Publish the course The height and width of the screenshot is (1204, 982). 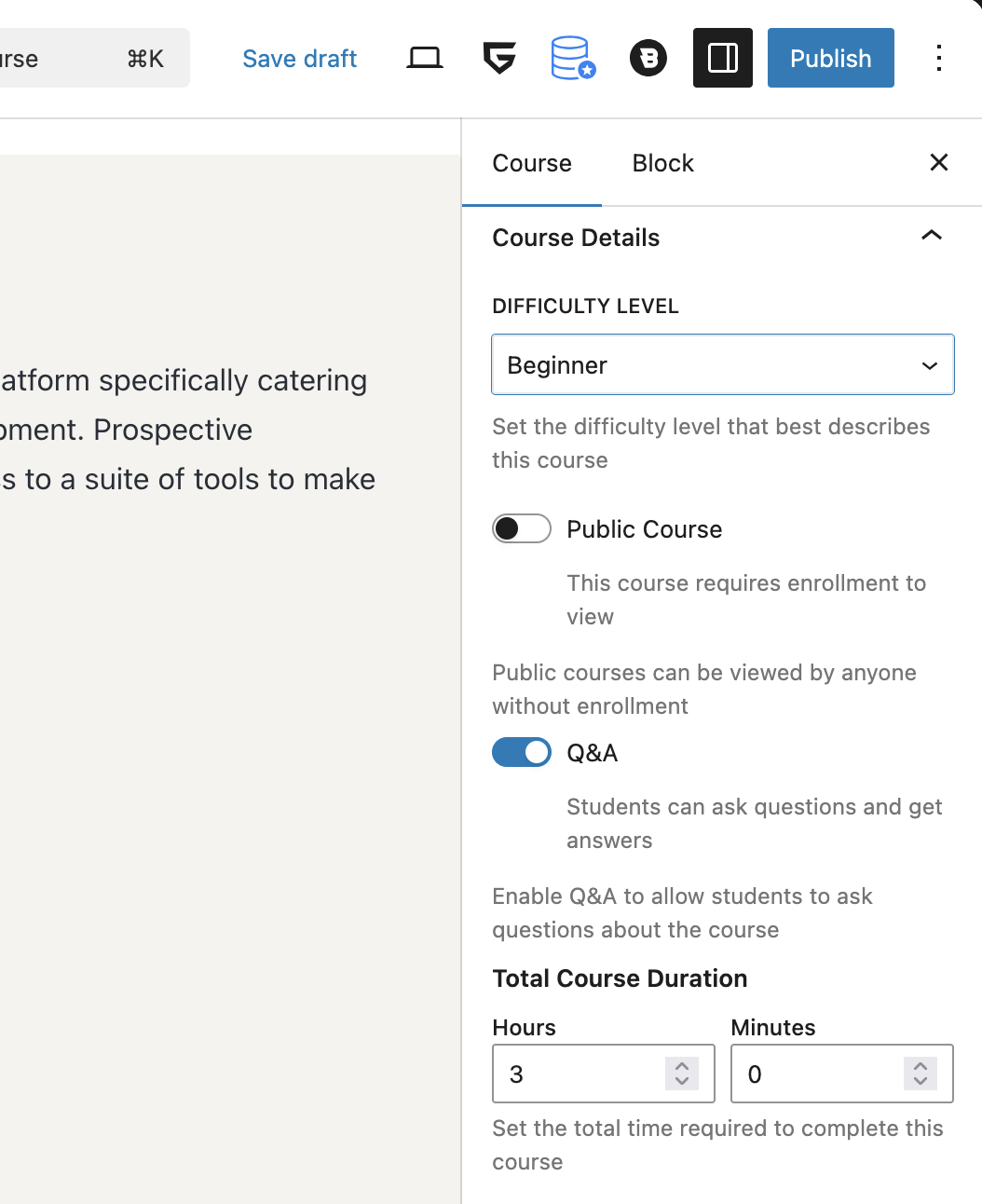tap(829, 58)
